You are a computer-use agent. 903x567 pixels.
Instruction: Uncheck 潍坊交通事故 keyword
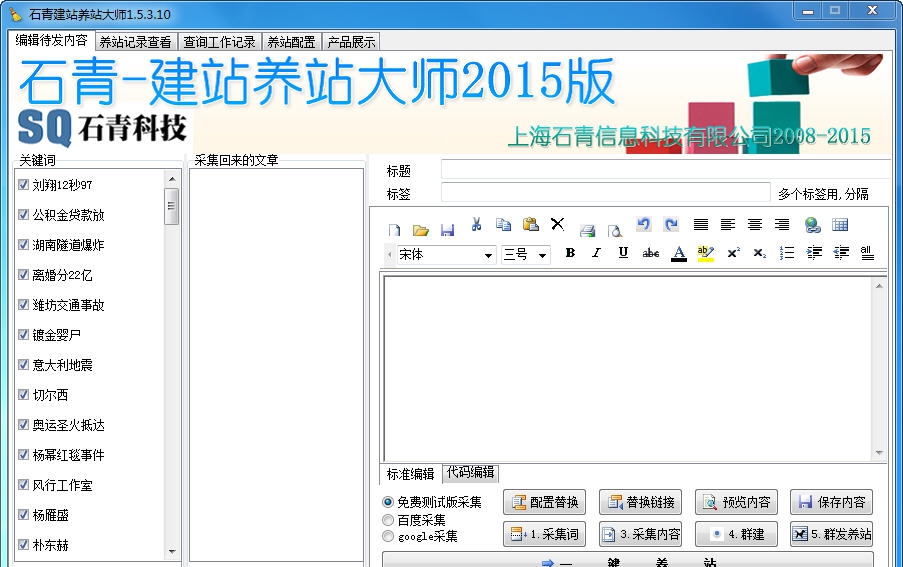[x=24, y=304]
